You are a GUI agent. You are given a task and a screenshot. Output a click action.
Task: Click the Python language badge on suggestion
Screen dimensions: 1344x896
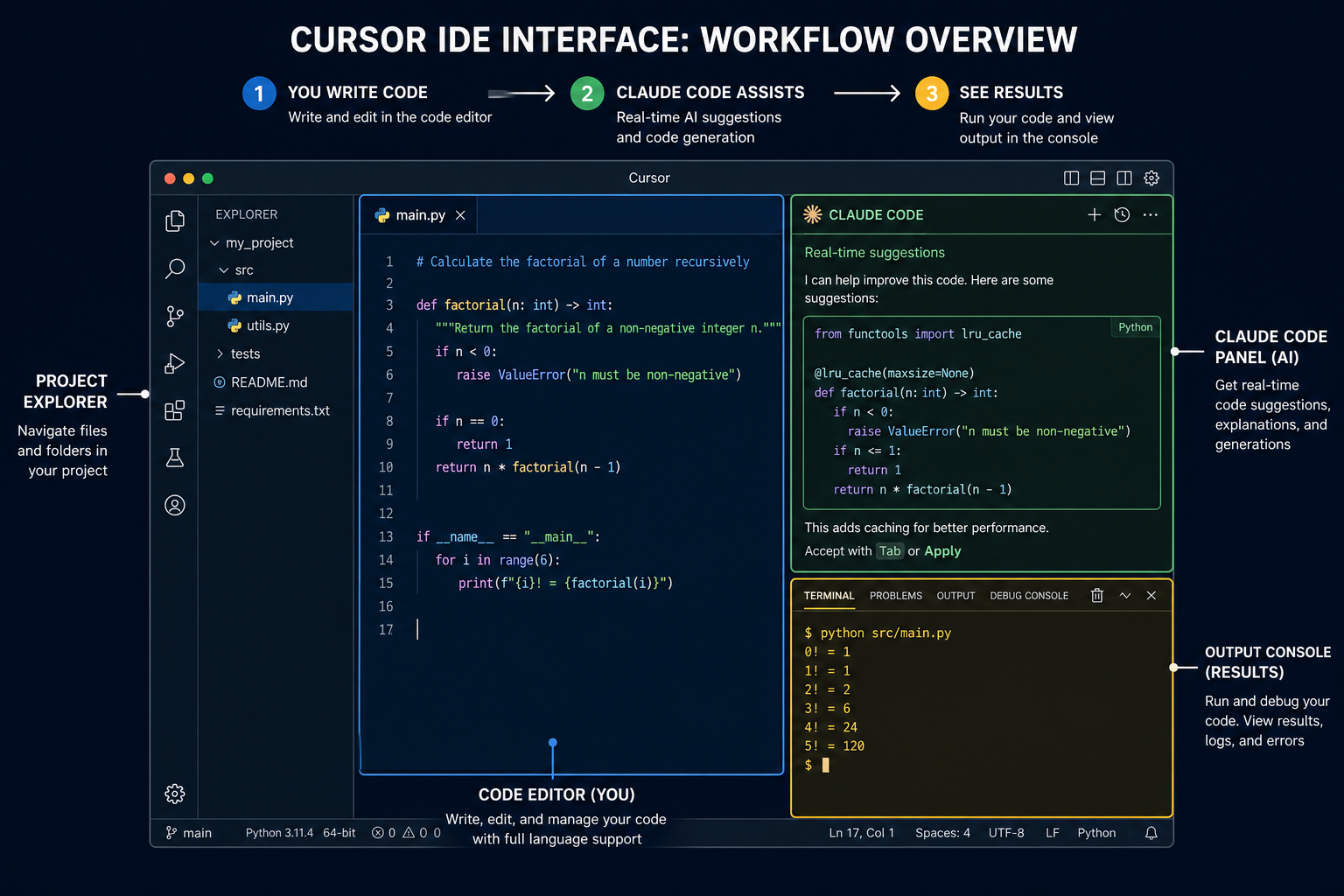pyautogui.click(x=1136, y=327)
